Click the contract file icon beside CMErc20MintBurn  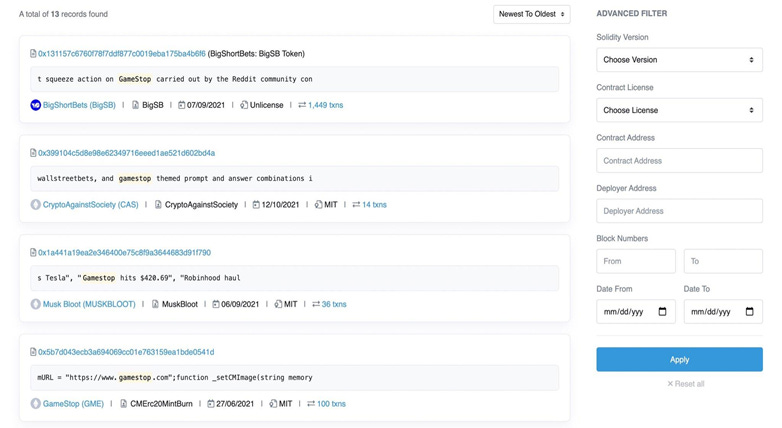coord(123,404)
